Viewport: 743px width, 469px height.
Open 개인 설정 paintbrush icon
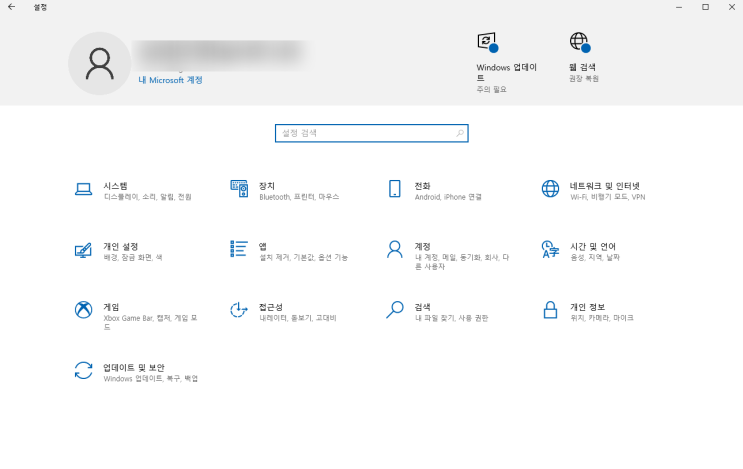tap(83, 250)
